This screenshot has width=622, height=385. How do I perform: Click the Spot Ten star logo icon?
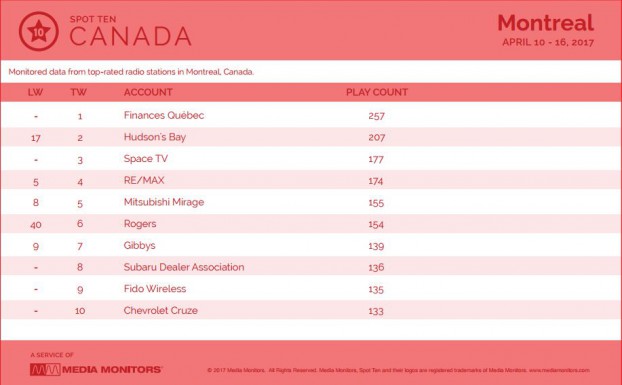click(38, 31)
